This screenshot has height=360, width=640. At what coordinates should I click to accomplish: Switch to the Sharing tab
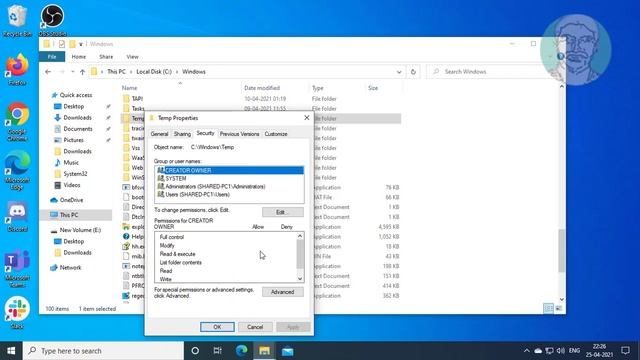coord(182,134)
